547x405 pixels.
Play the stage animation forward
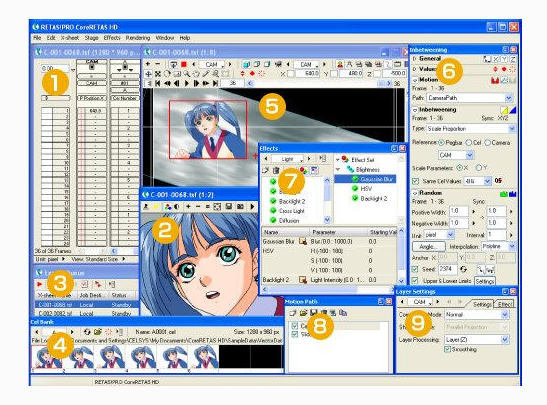coord(187,83)
